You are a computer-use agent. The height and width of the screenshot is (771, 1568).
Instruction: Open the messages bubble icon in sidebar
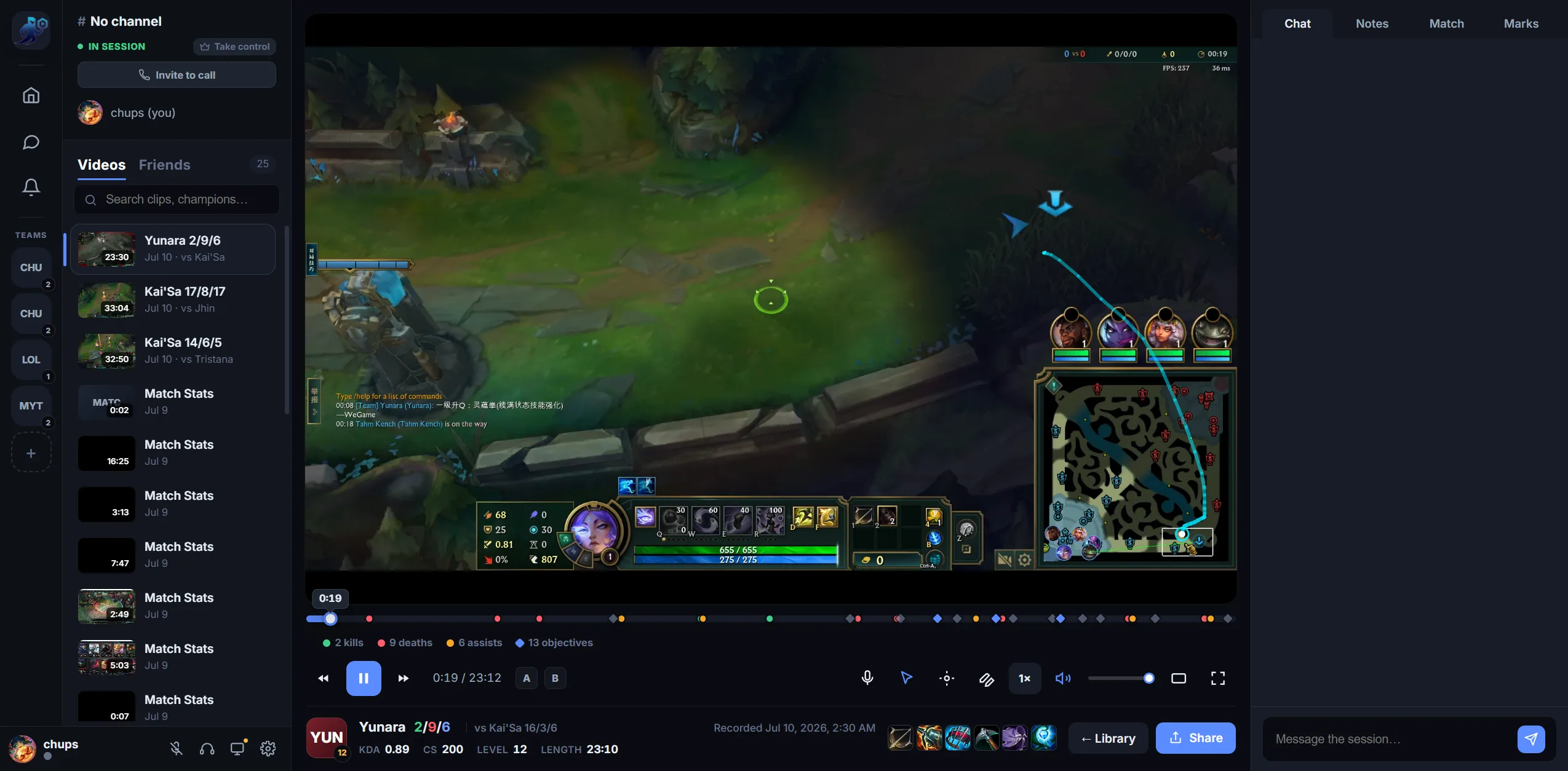31,142
